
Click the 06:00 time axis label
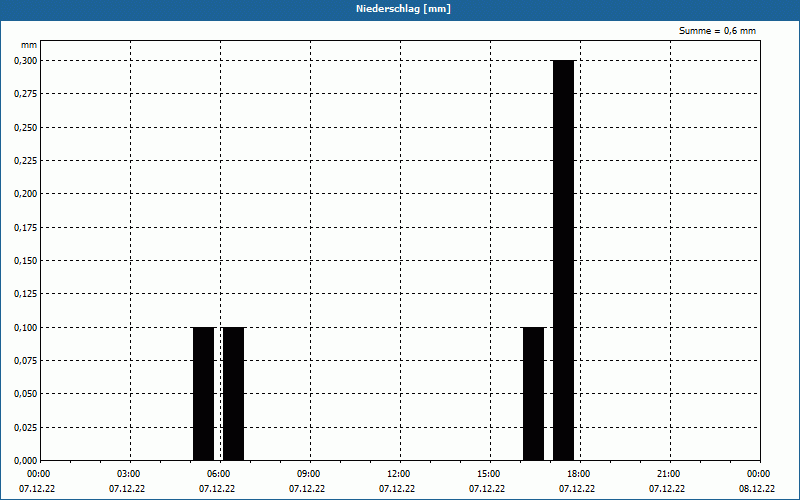[218, 474]
